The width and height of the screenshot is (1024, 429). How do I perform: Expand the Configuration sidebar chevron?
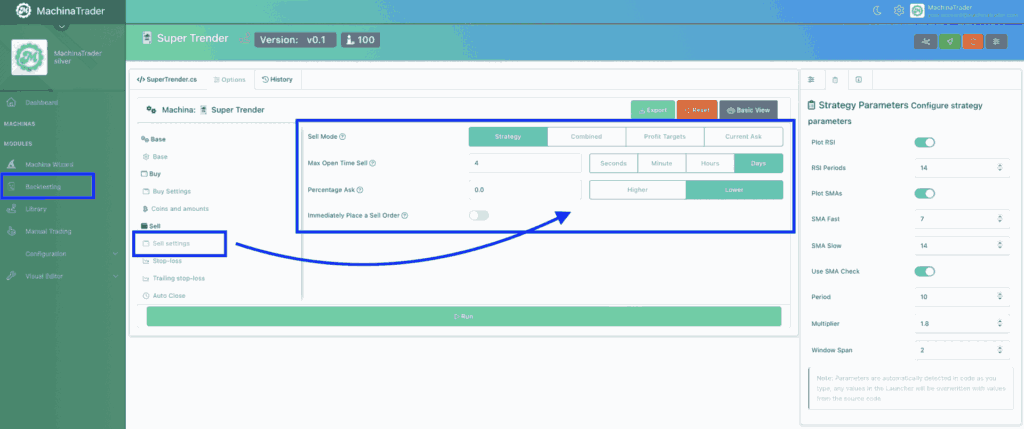pyautogui.click(x=116, y=254)
